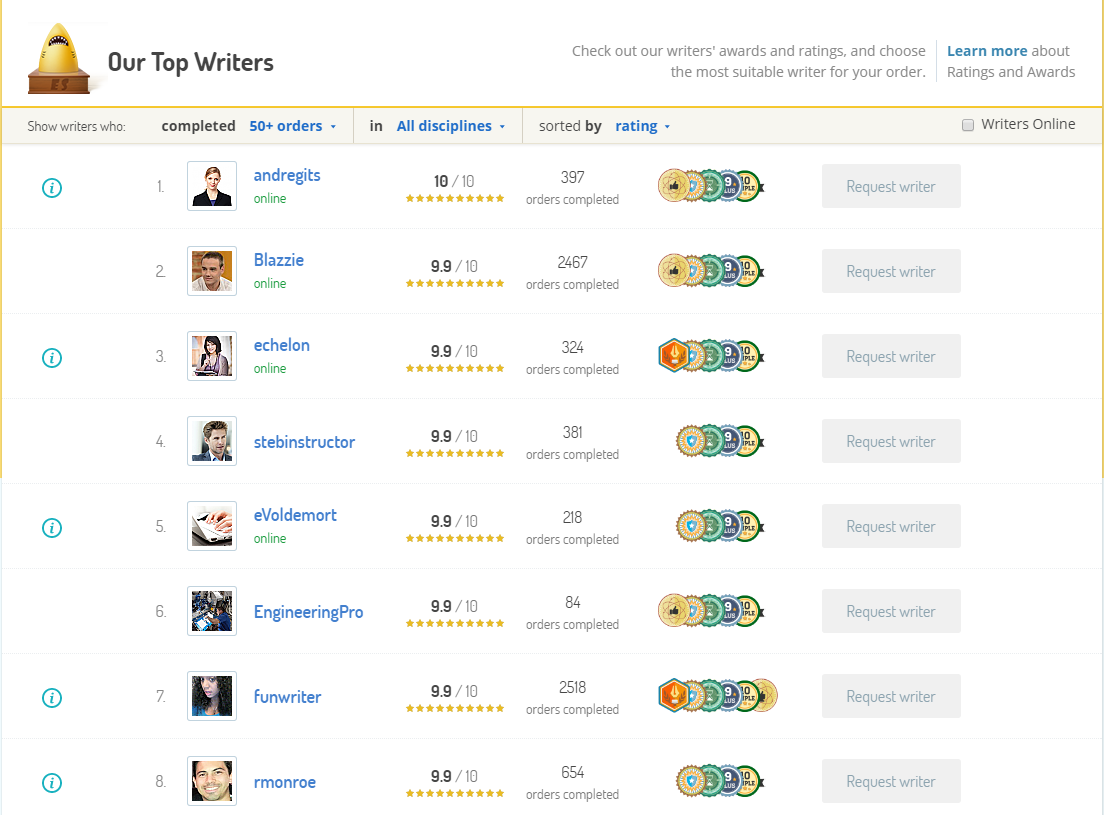Click the shark trophy logo
Viewport: 1104px width, 815px height.
tap(59, 59)
